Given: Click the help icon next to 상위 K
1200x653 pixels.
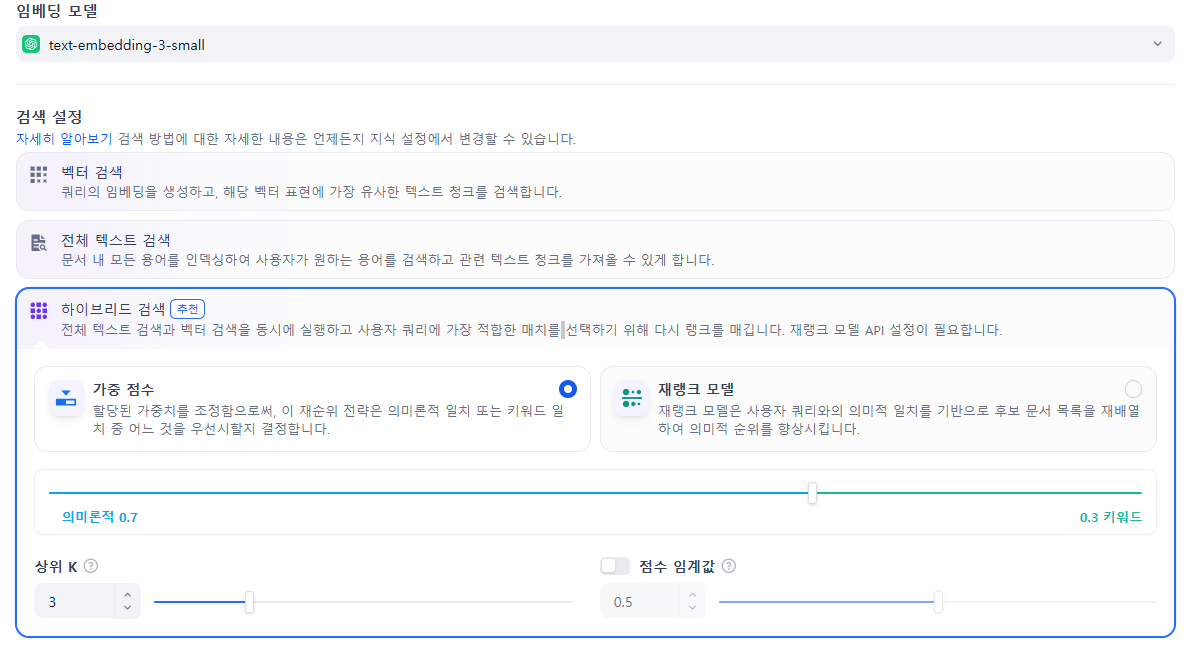Looking at the screenshot, I should click(x=91, y=566).
